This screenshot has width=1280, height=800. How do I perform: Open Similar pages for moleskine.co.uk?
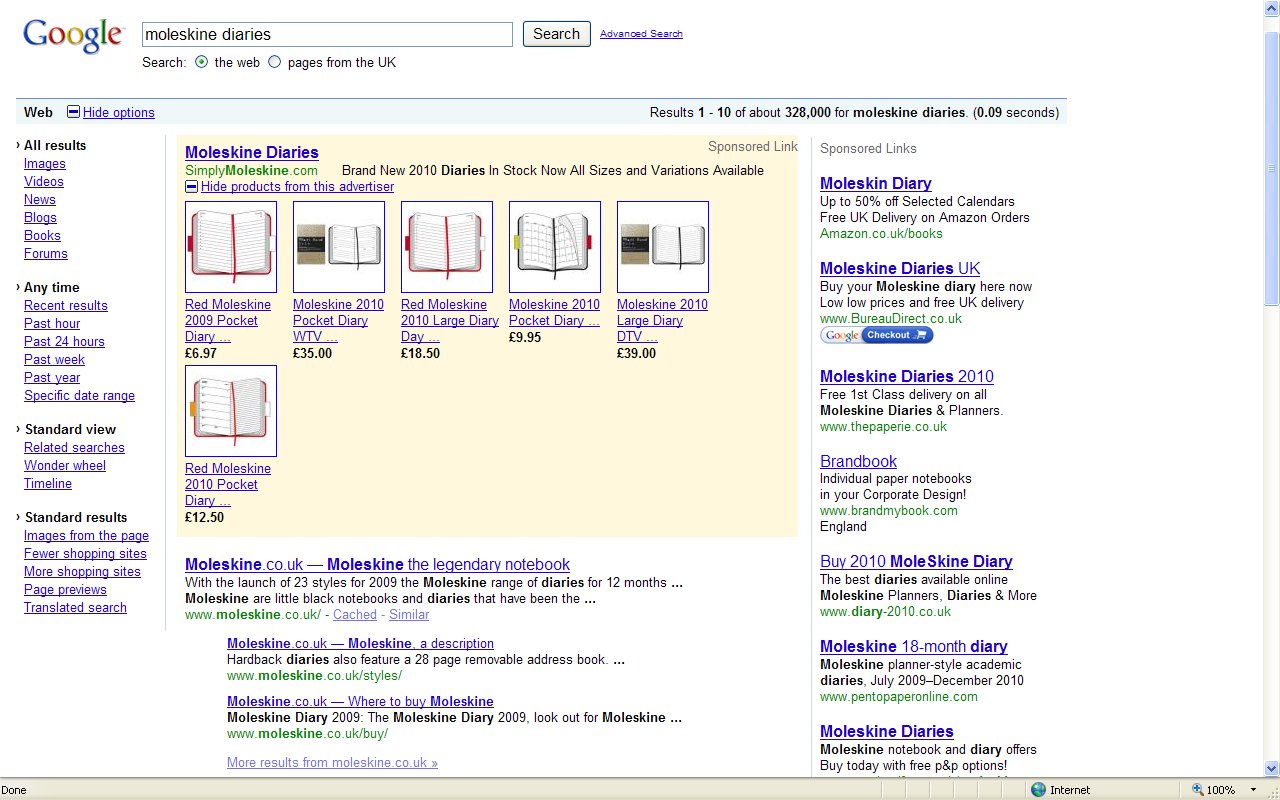[x=409, y=615]
